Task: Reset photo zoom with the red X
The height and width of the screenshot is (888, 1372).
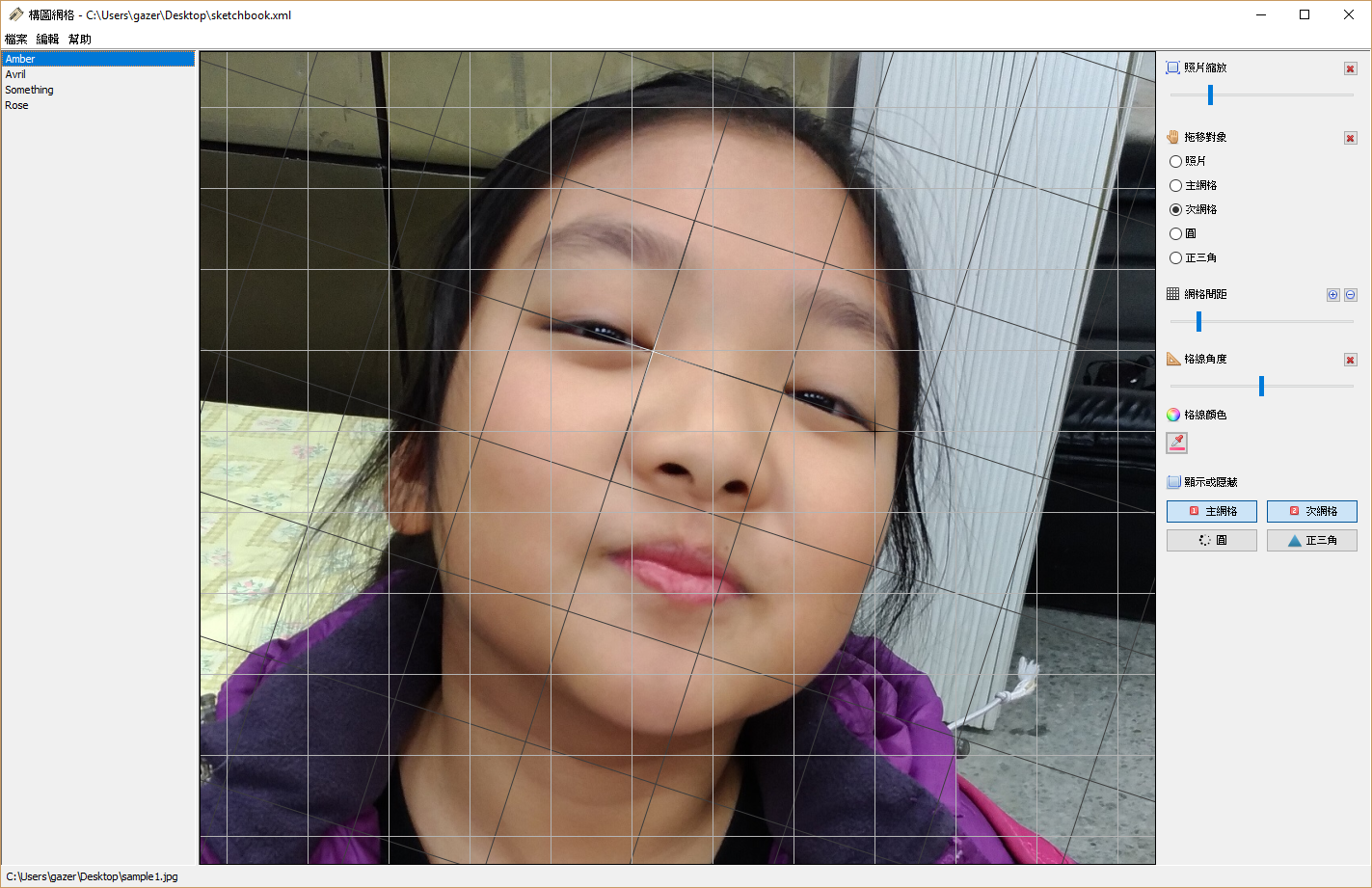Action: coord(1350,68)
